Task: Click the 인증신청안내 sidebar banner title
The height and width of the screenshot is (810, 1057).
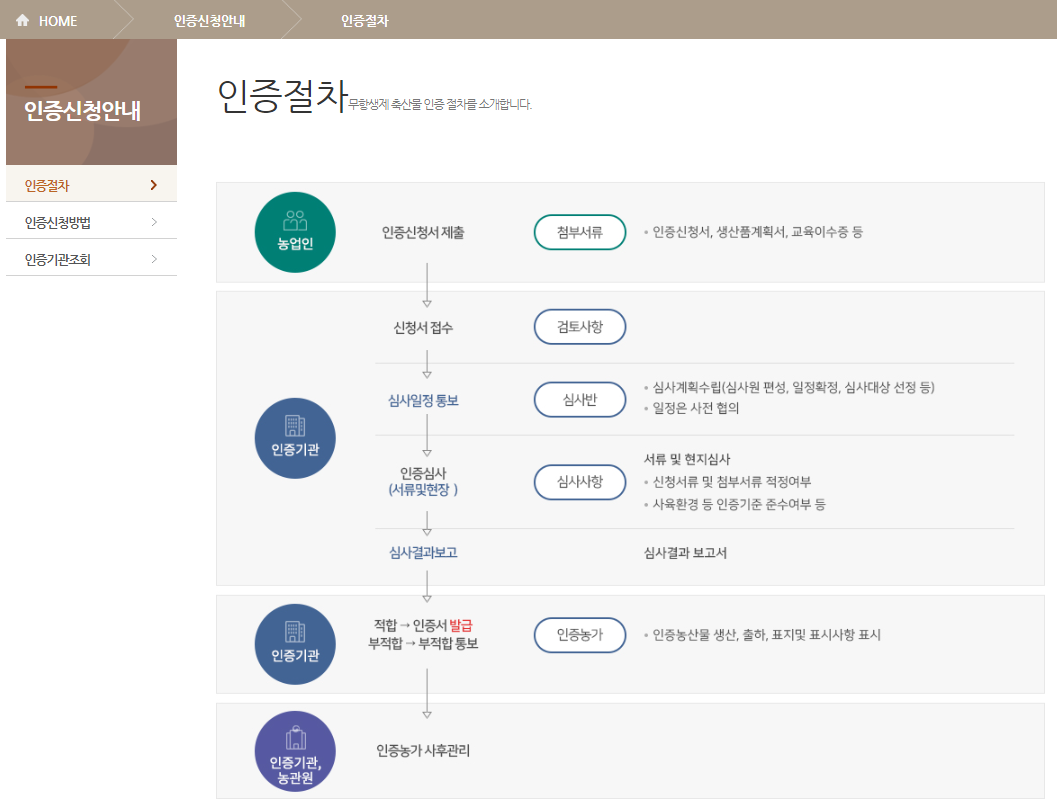Action: tap(83, 111)
